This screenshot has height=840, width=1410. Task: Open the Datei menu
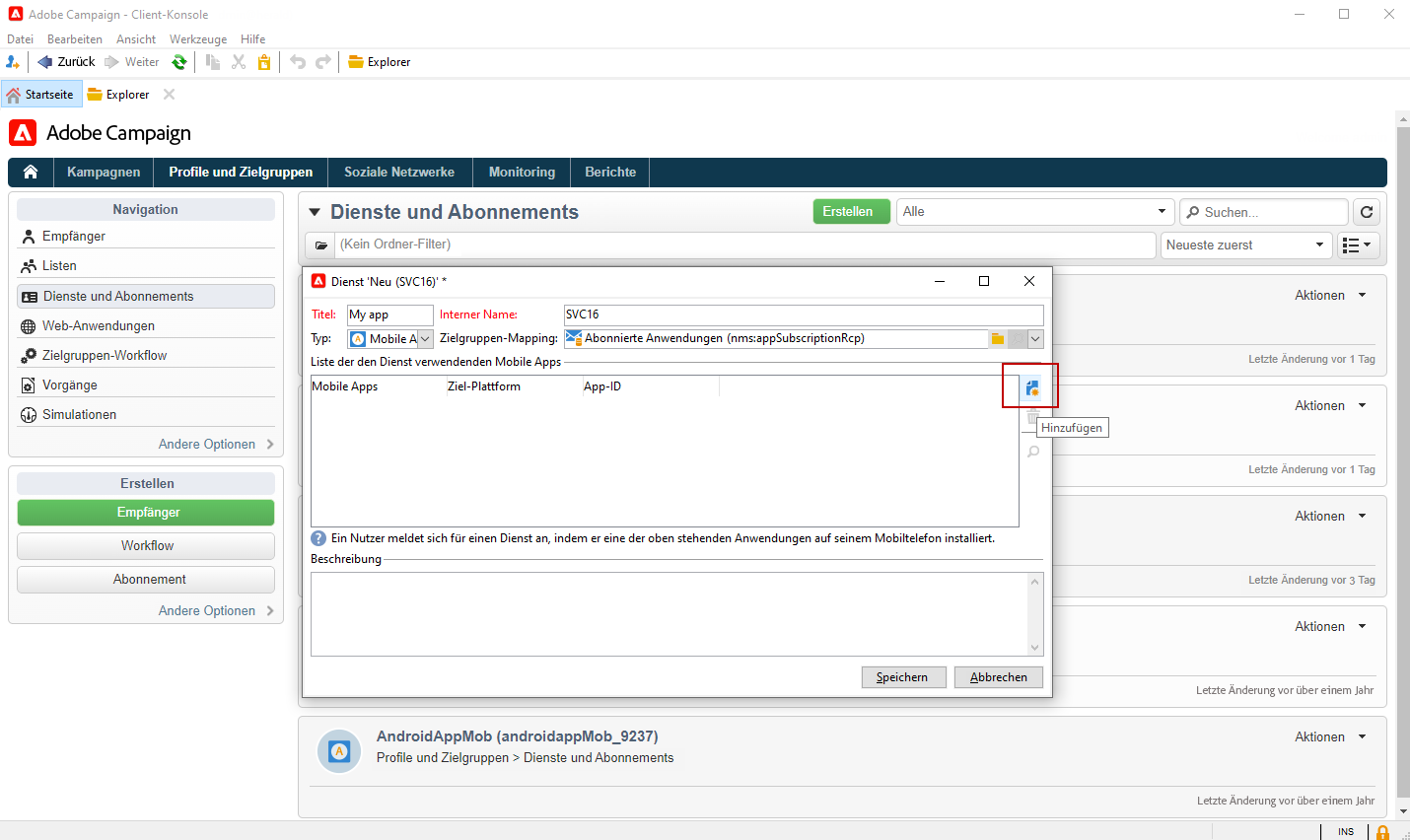pyautogui.click(x=20, y=39)
